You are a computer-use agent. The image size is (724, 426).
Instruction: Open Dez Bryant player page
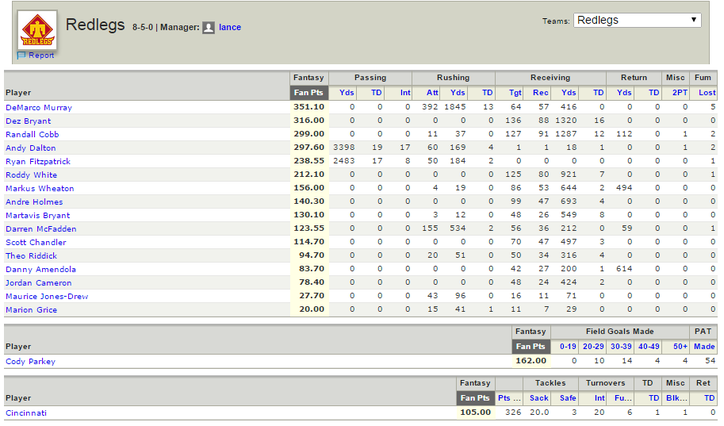tap(28, 121)
